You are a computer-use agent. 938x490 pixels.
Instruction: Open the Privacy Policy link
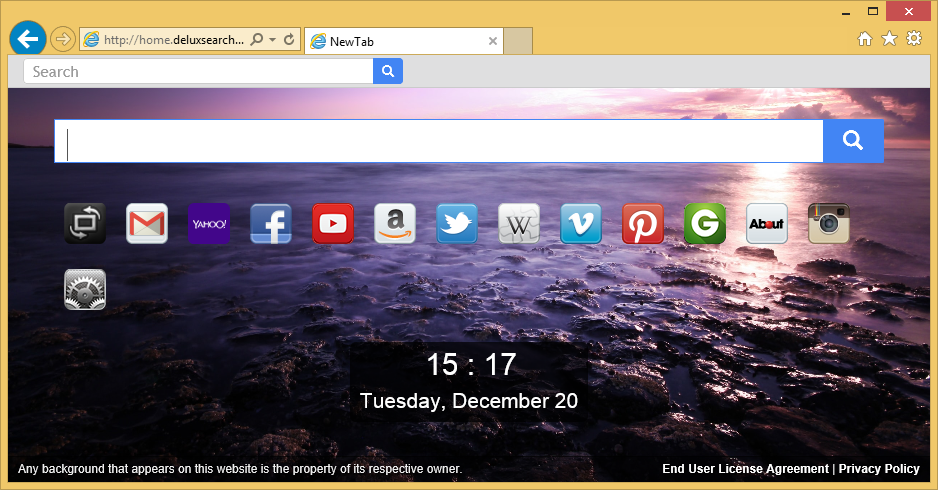tap(879, 469)
